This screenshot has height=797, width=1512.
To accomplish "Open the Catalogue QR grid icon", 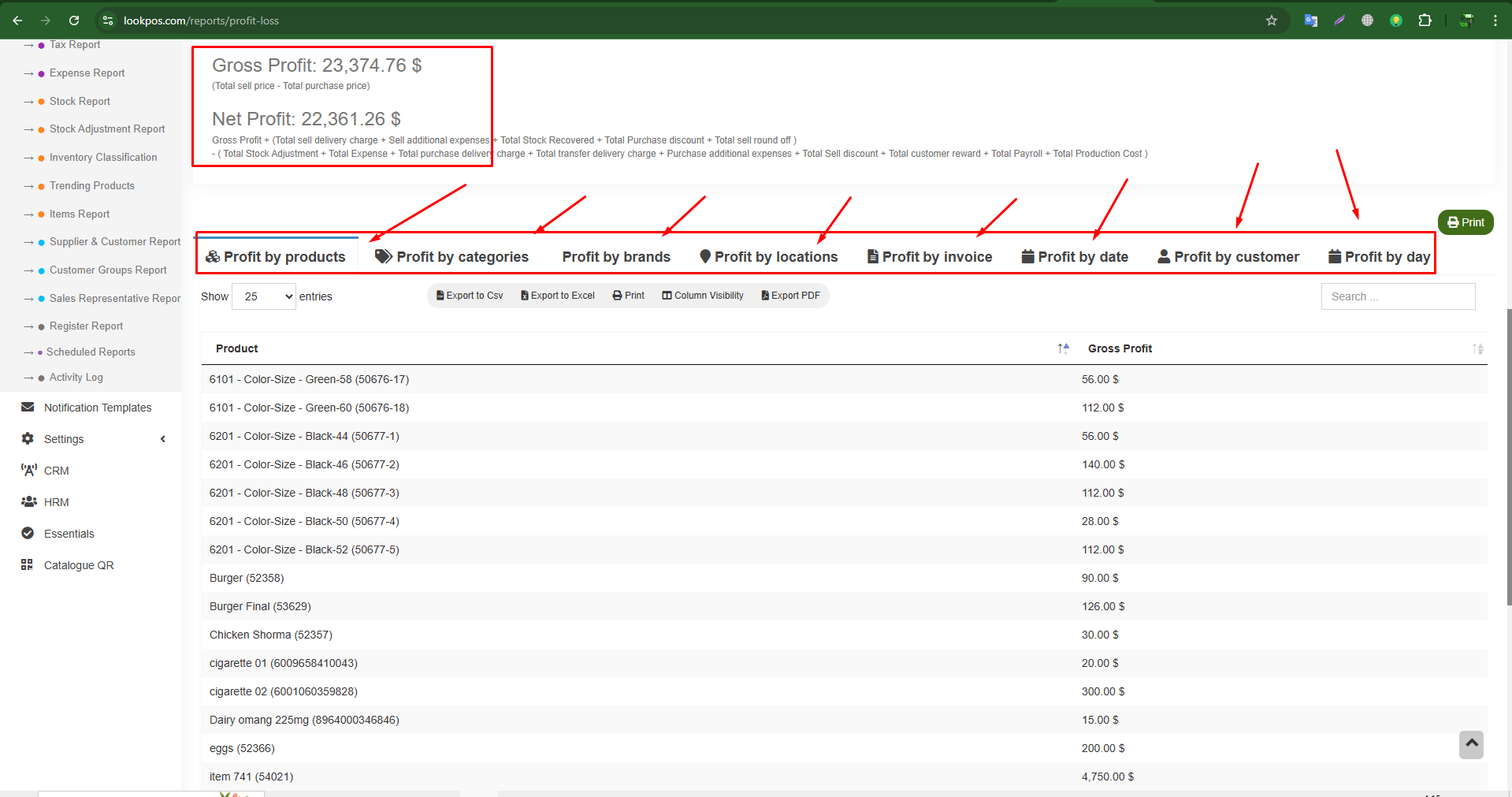I will (x=28, y=564).
